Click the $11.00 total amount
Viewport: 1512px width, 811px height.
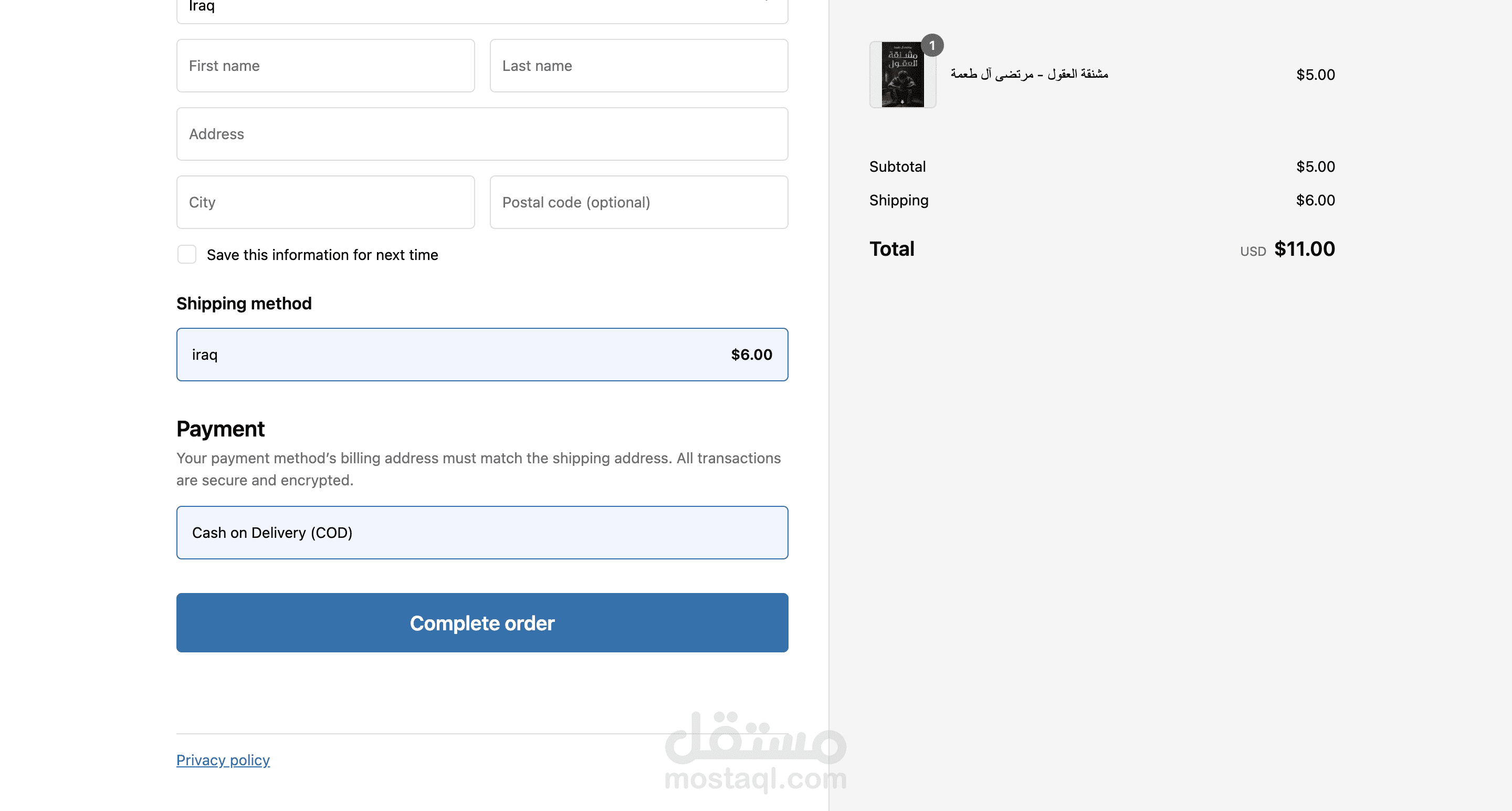coord(1304,249)
